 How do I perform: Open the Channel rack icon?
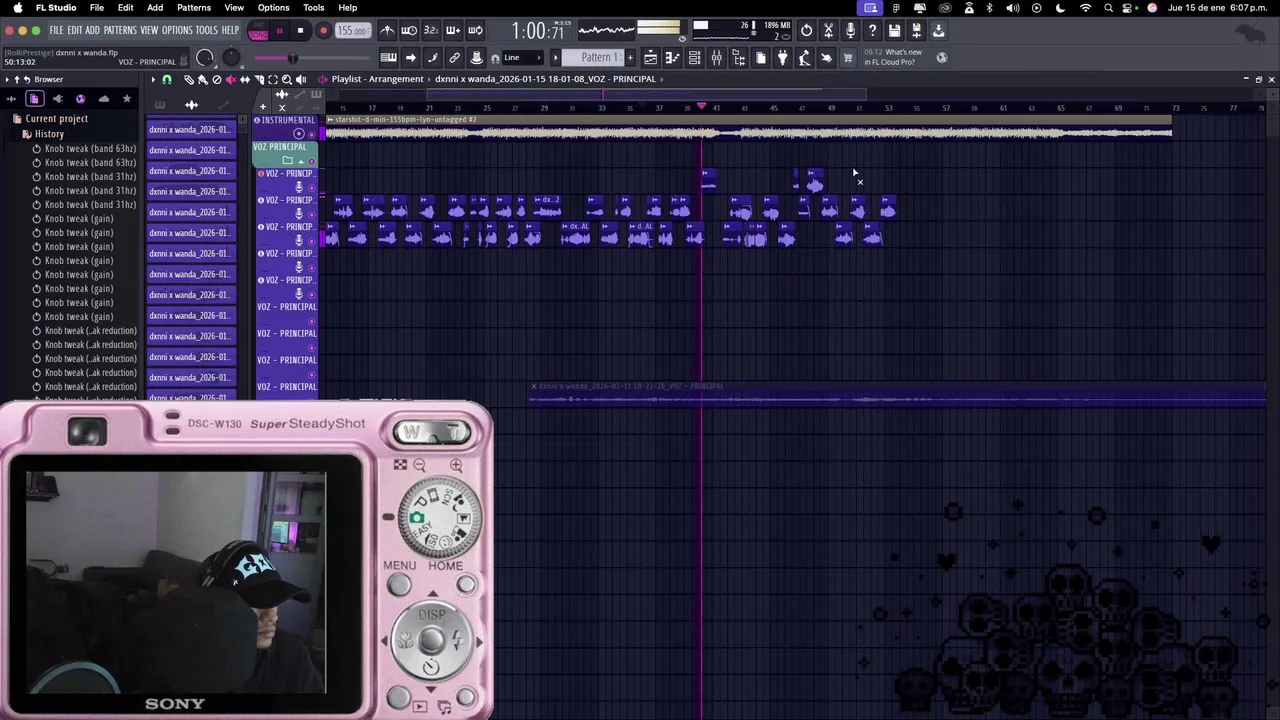[x=694, y=58]
